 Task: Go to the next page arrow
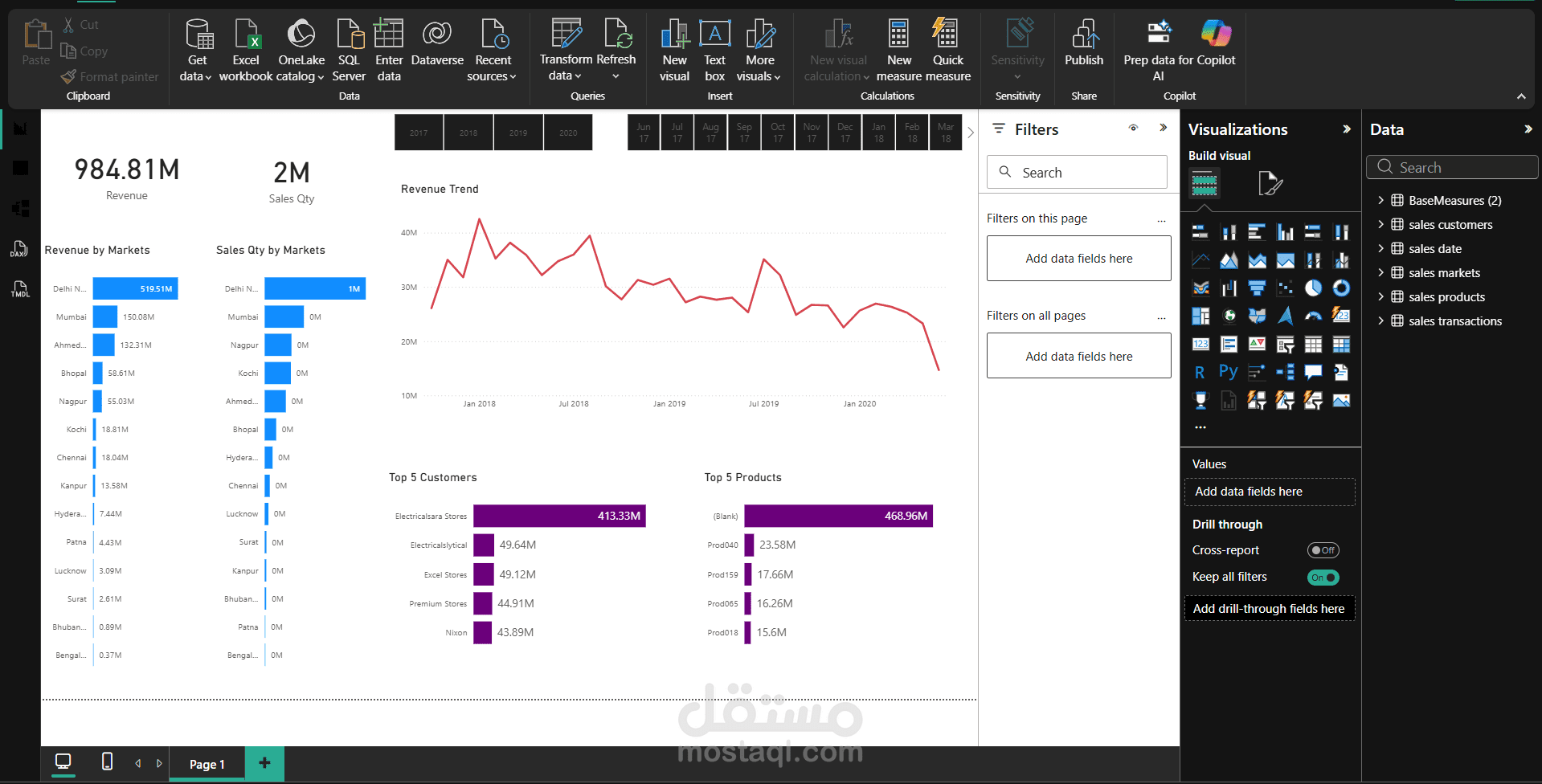tap(159, 763)
